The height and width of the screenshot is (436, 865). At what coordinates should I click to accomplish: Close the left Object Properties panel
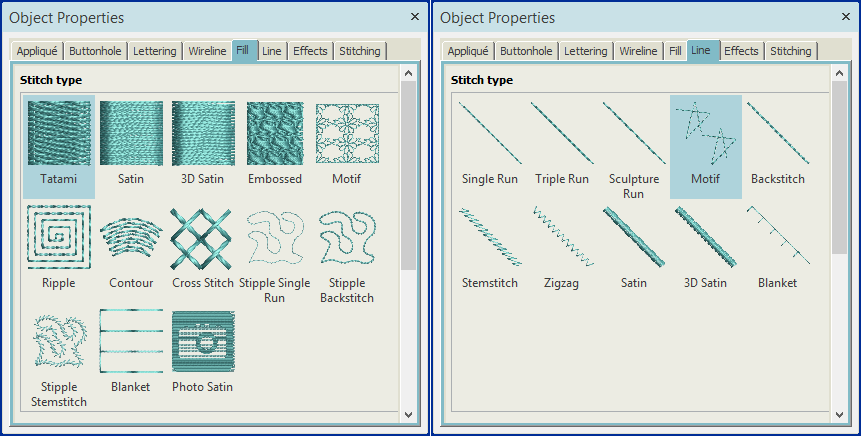coord(415,17)
